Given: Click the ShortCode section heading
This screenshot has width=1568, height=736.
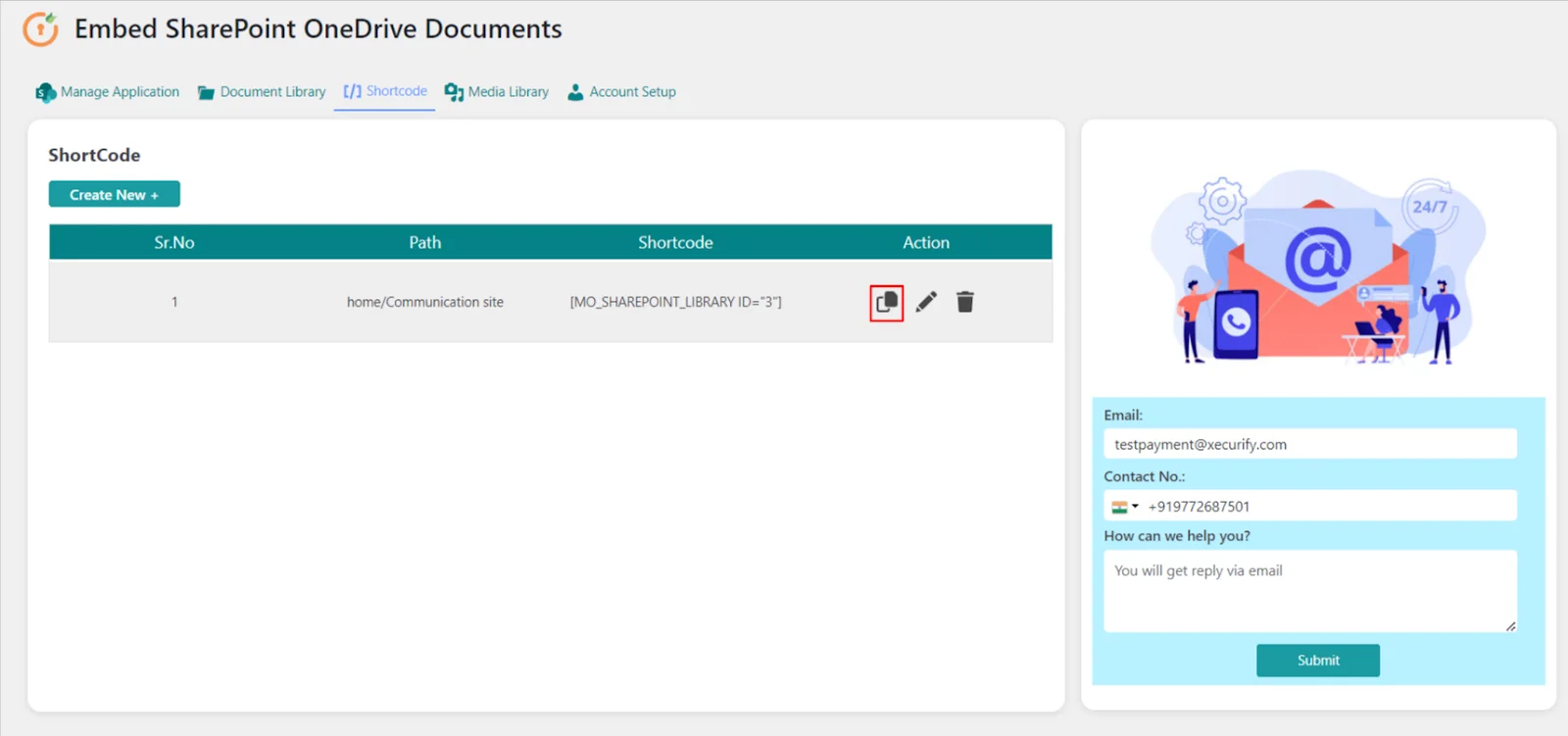Looking at the screenshot, I should 94,155.
